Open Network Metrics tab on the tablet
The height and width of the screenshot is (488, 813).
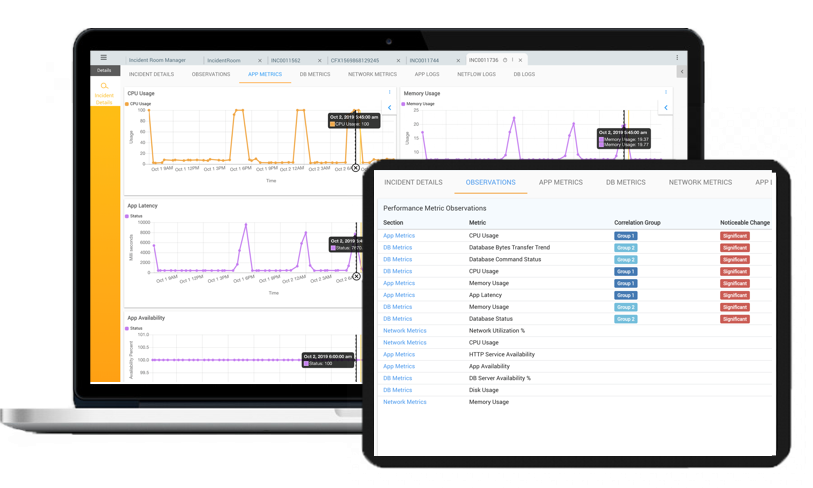[700, 183]
